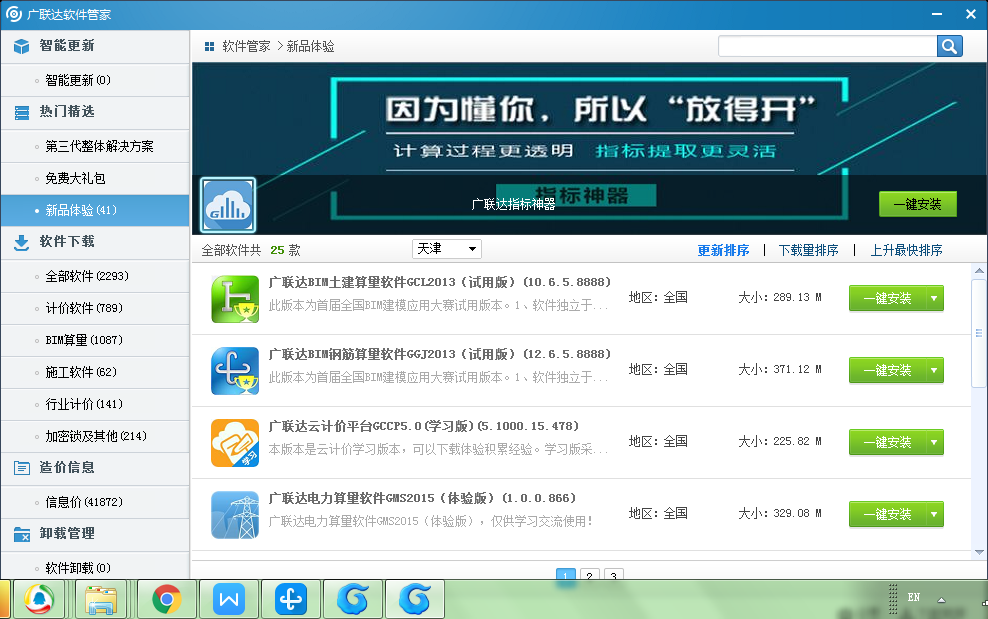Click the 广联达BIM钢筋算量软件GGJ2013 title

point(440,354)
